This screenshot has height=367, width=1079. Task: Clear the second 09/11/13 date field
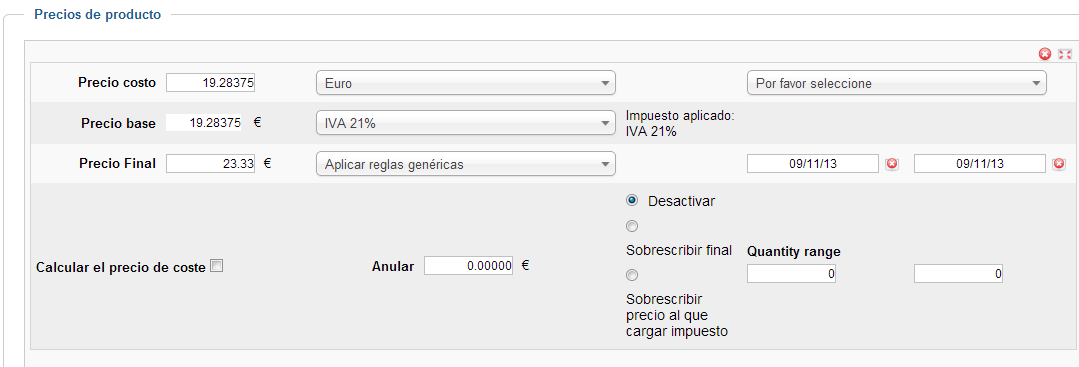point(1059,164)
